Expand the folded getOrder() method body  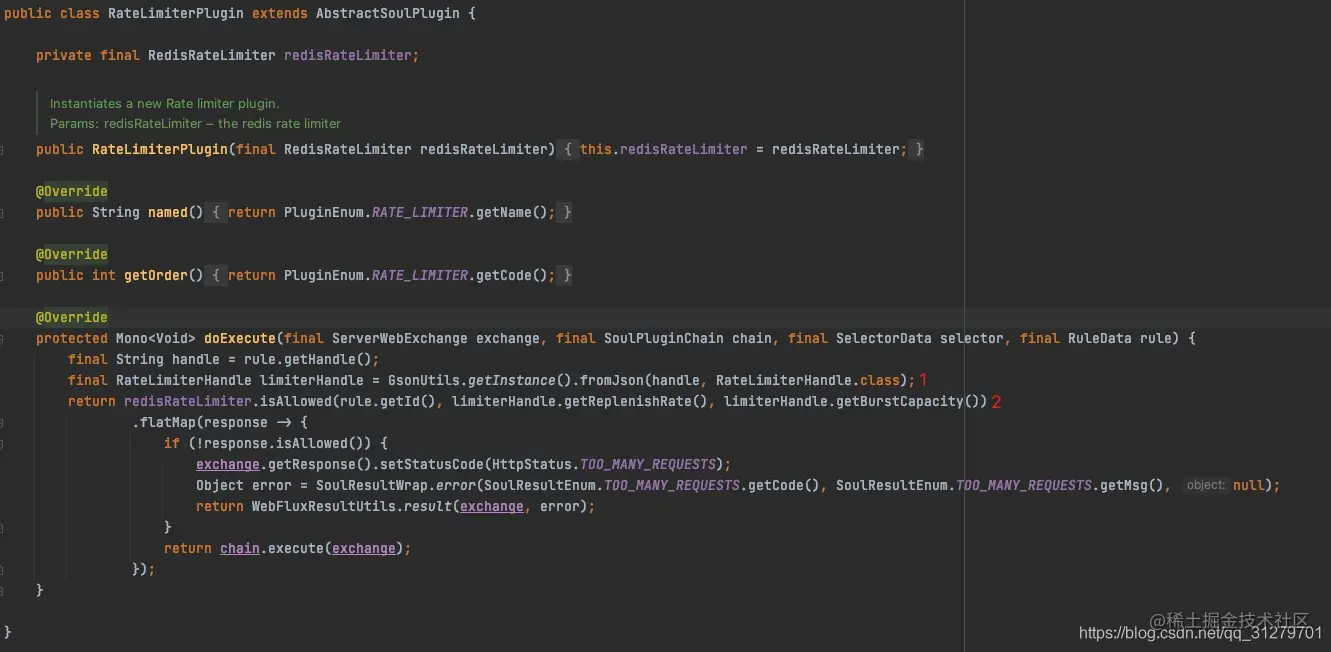coord(215,275)
